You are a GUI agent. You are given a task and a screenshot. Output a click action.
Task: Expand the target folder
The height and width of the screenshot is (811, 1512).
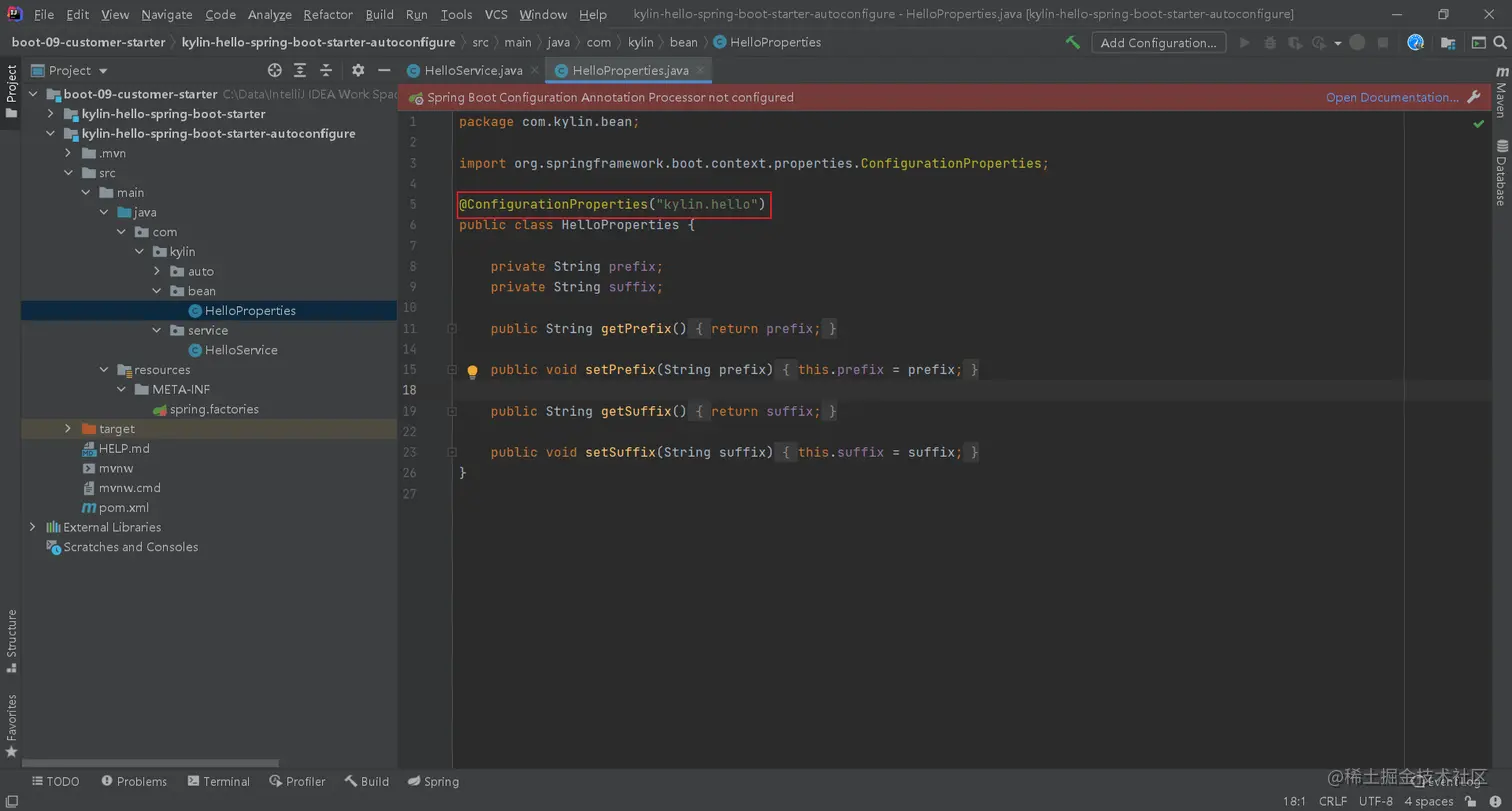68,429
